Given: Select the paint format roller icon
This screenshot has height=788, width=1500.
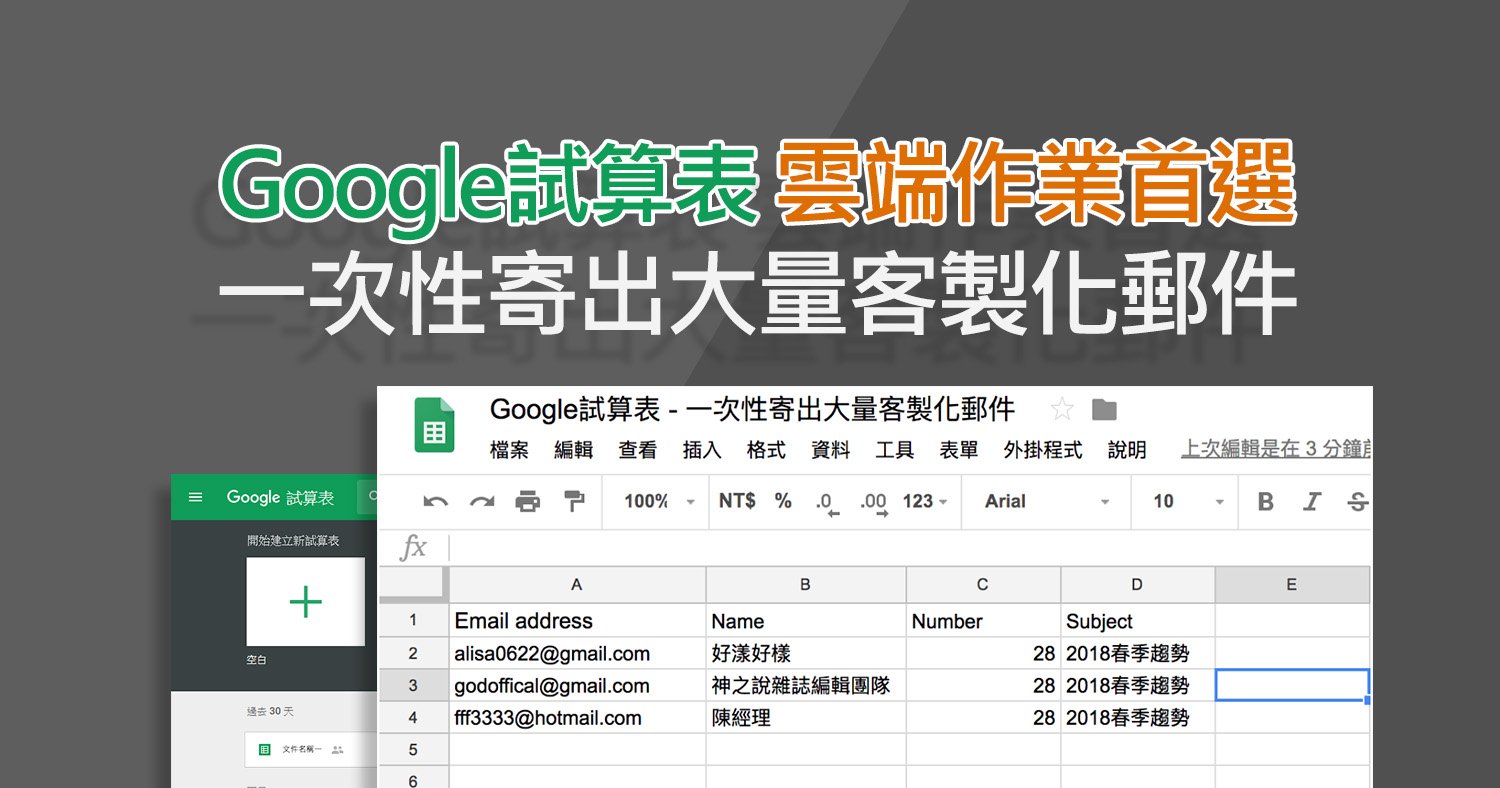Looking at the screenshot, I should [574, 501].
